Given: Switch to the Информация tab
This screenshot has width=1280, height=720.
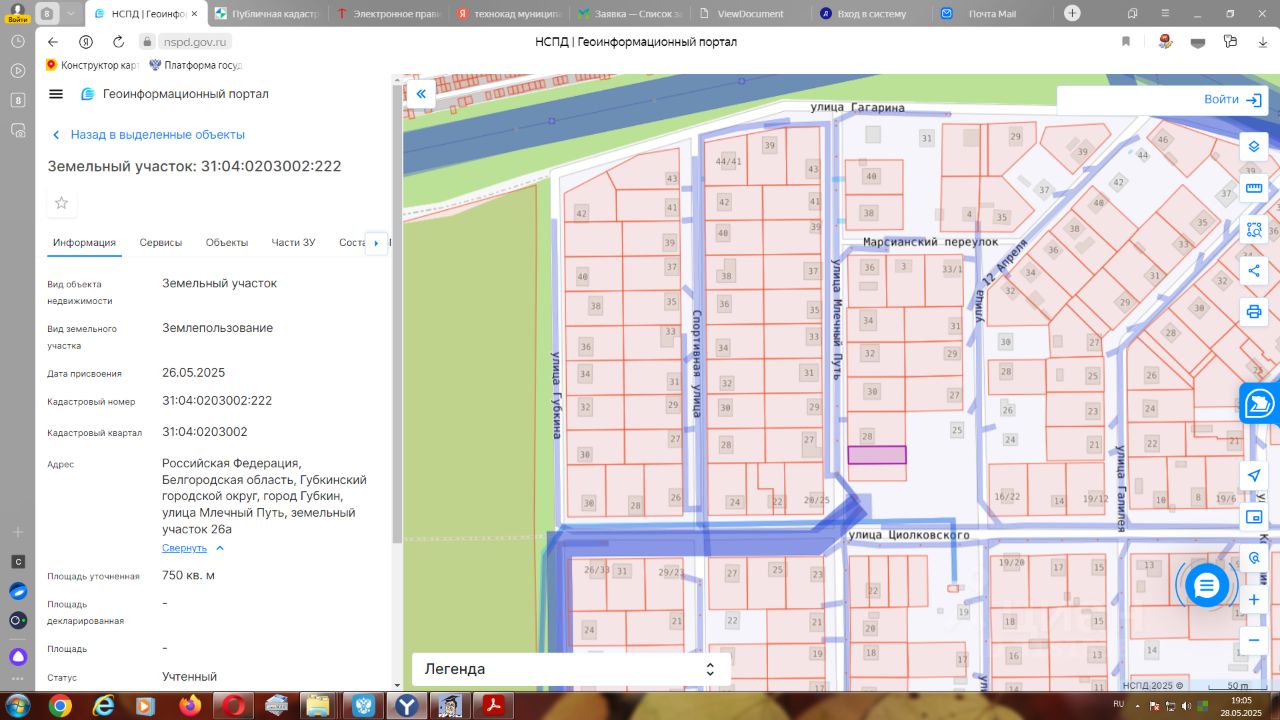Looking at the screenshot, I should click(x=84, y=243).
